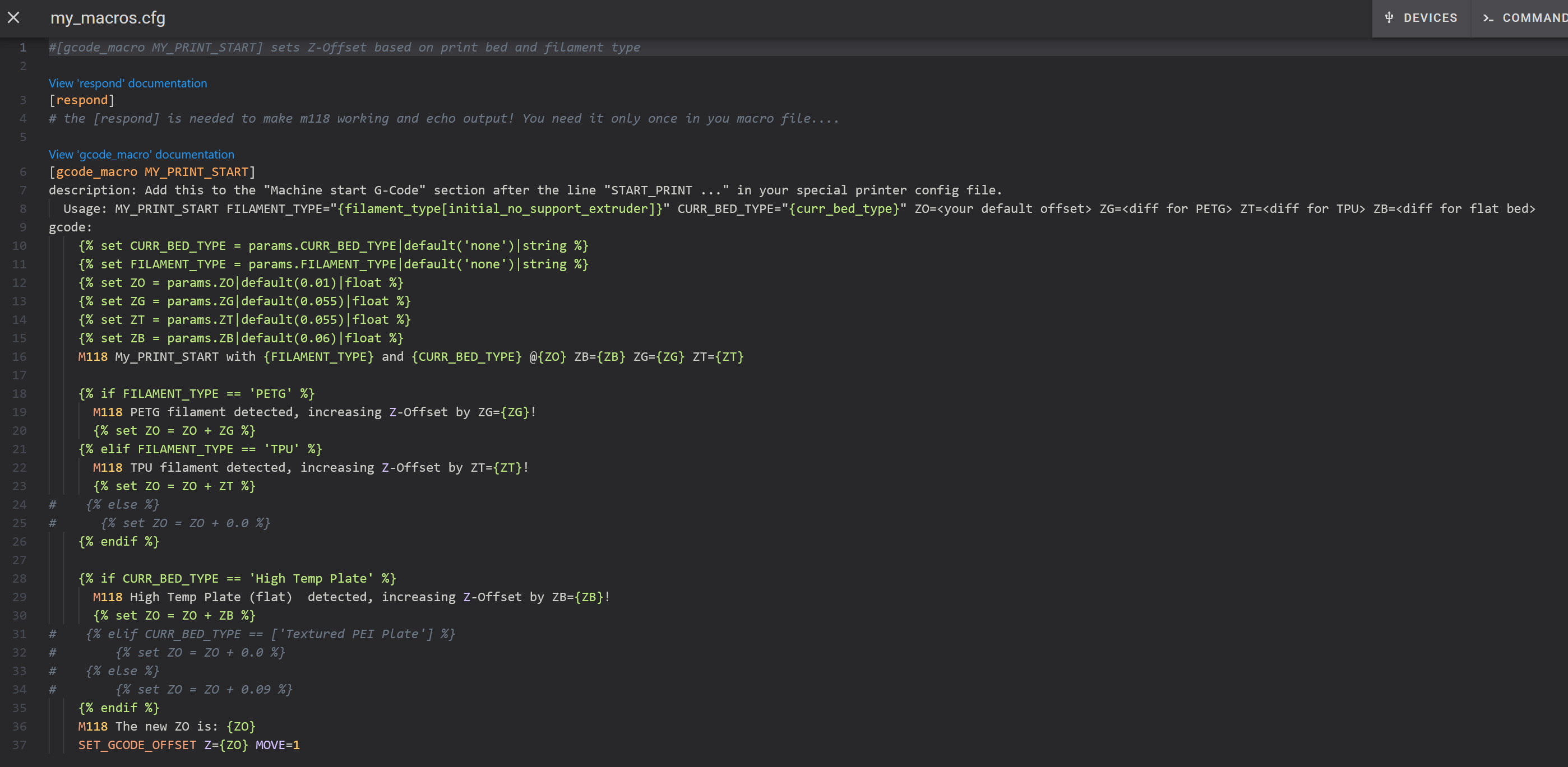Viewport: 1568px width, 767px height.
Task: Click the set ZO = ZO + ZG line
Action: pyautogui.click(x=174, y=431)
